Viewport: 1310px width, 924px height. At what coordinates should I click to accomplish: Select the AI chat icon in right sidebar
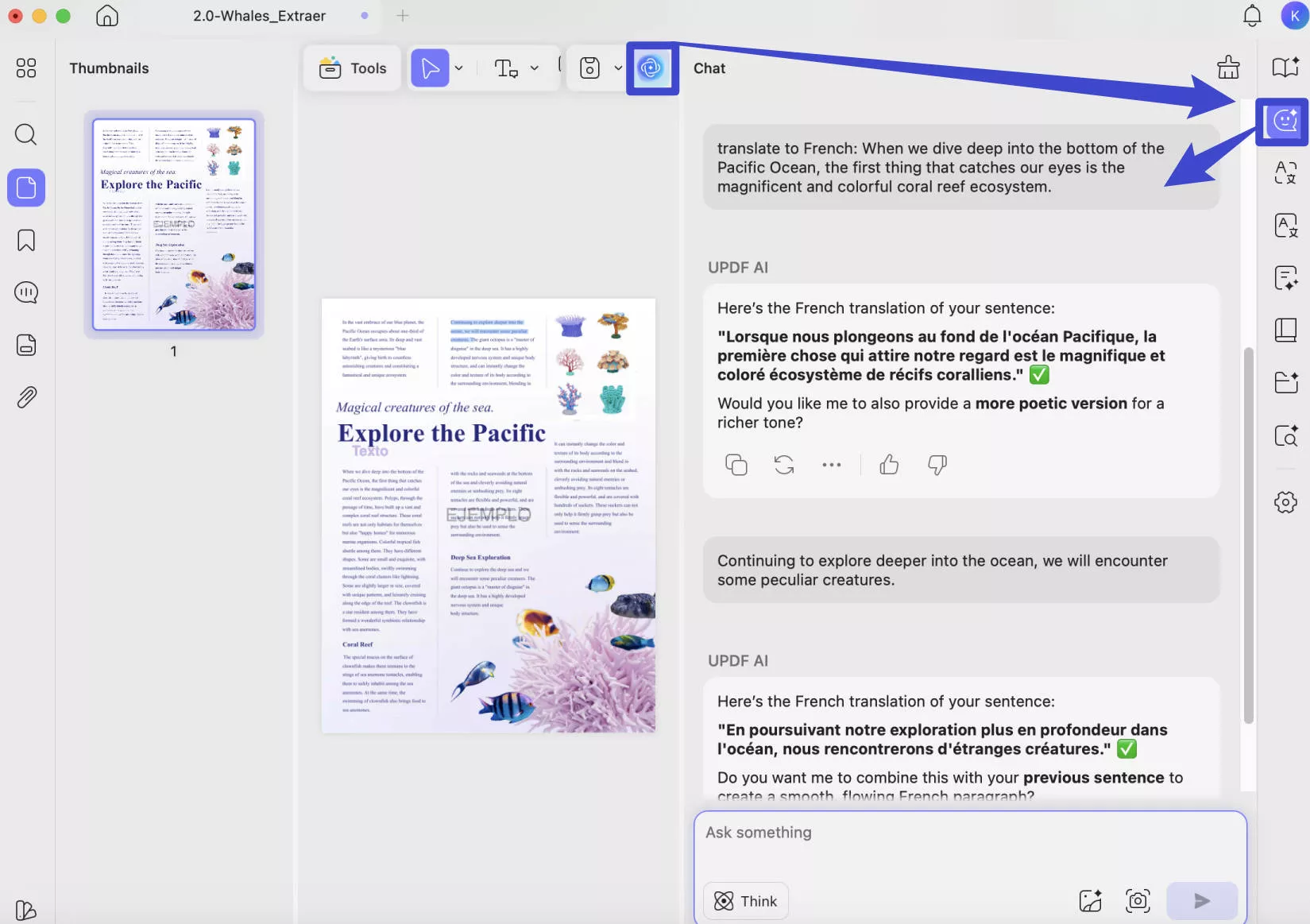click(x=1285, y=121)
